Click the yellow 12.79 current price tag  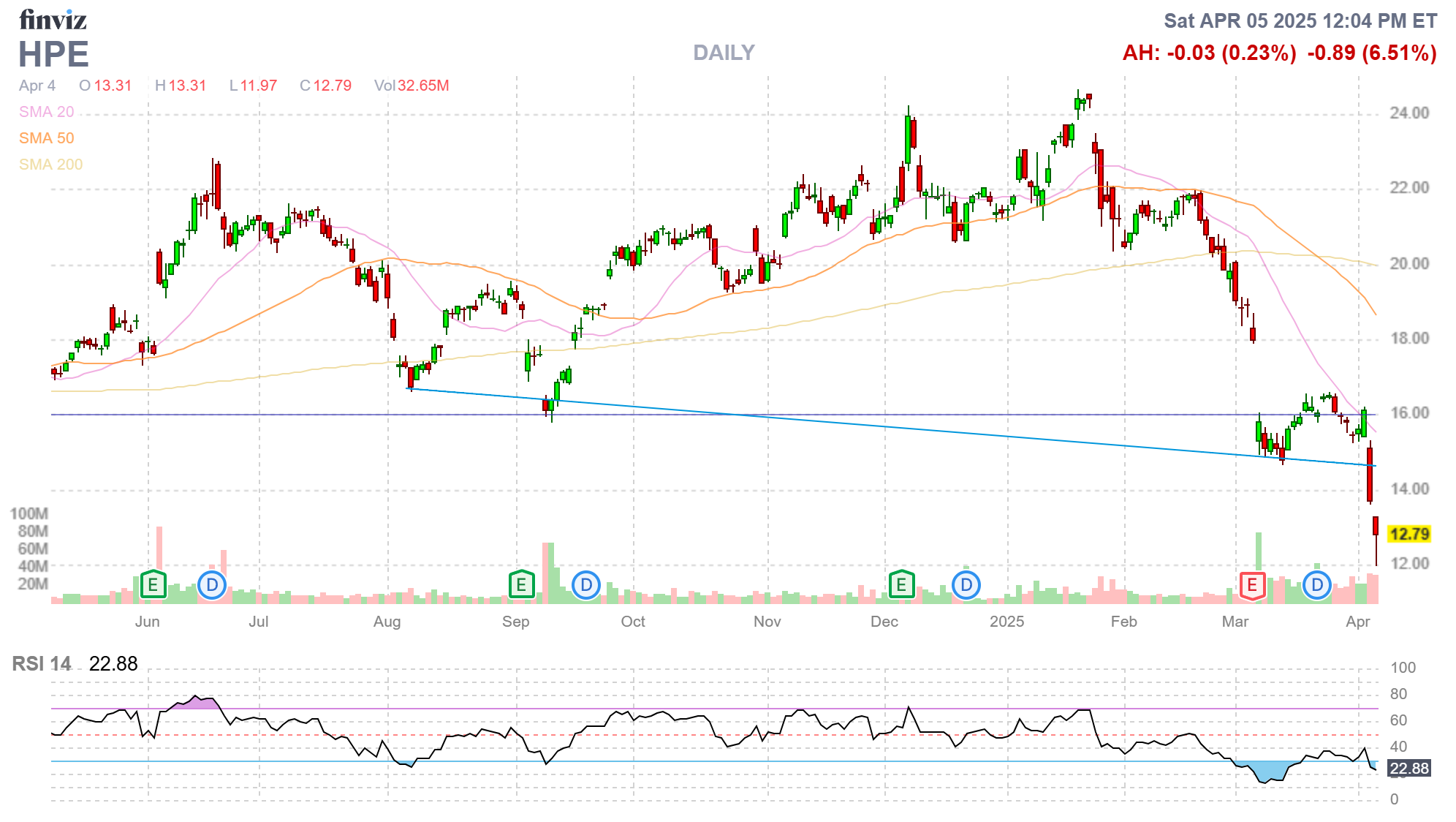tap(1408, 534)
